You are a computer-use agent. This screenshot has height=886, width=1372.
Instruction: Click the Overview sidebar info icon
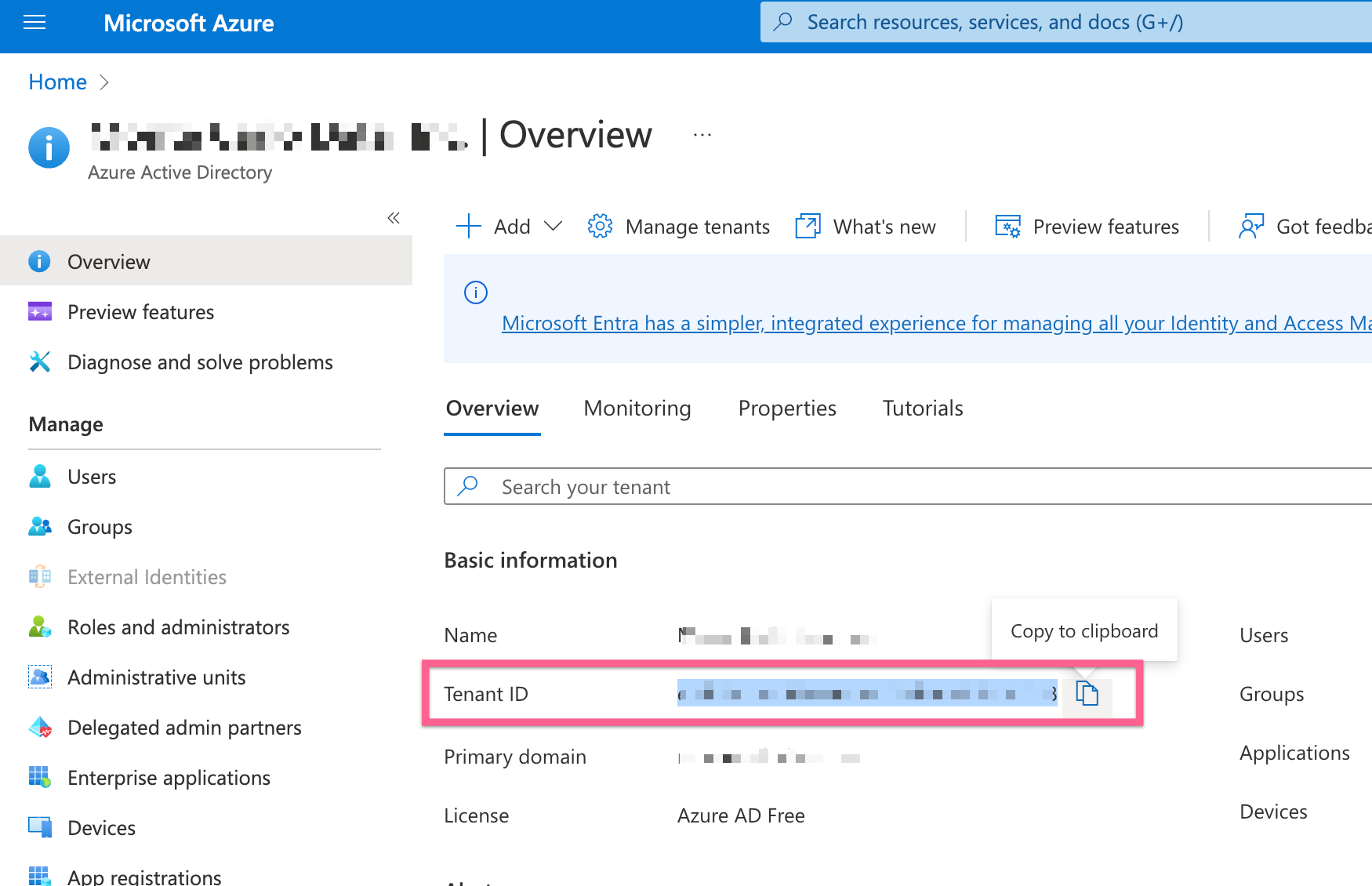point(39,261)
